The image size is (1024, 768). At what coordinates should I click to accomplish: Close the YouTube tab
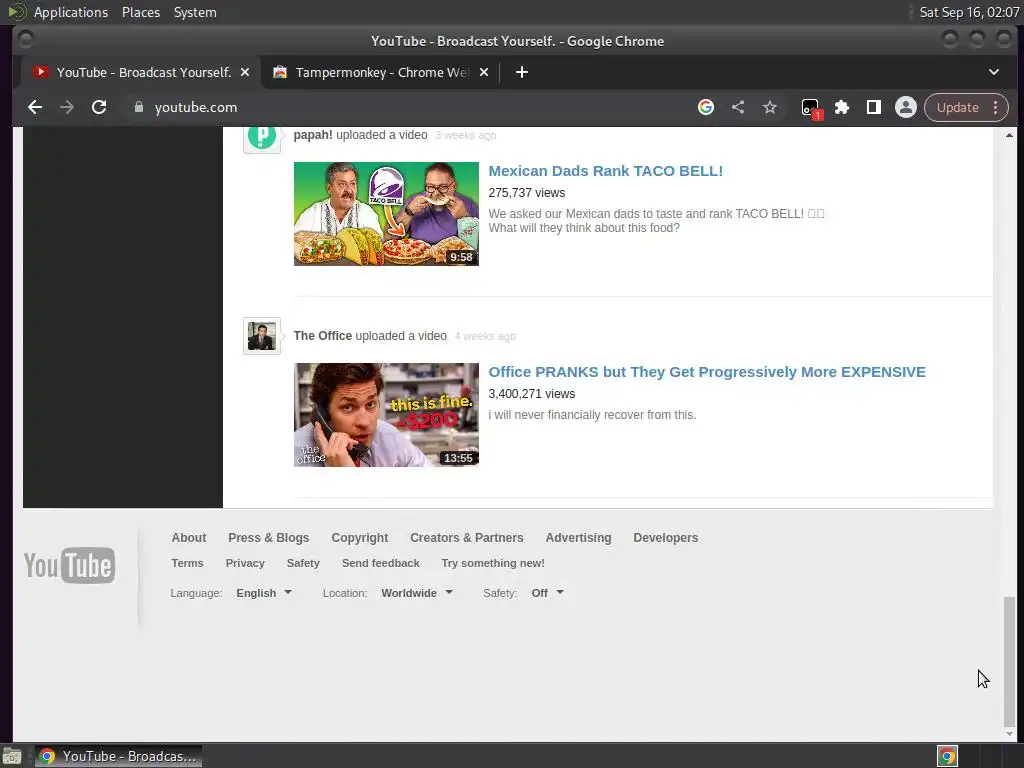(245, 72)
